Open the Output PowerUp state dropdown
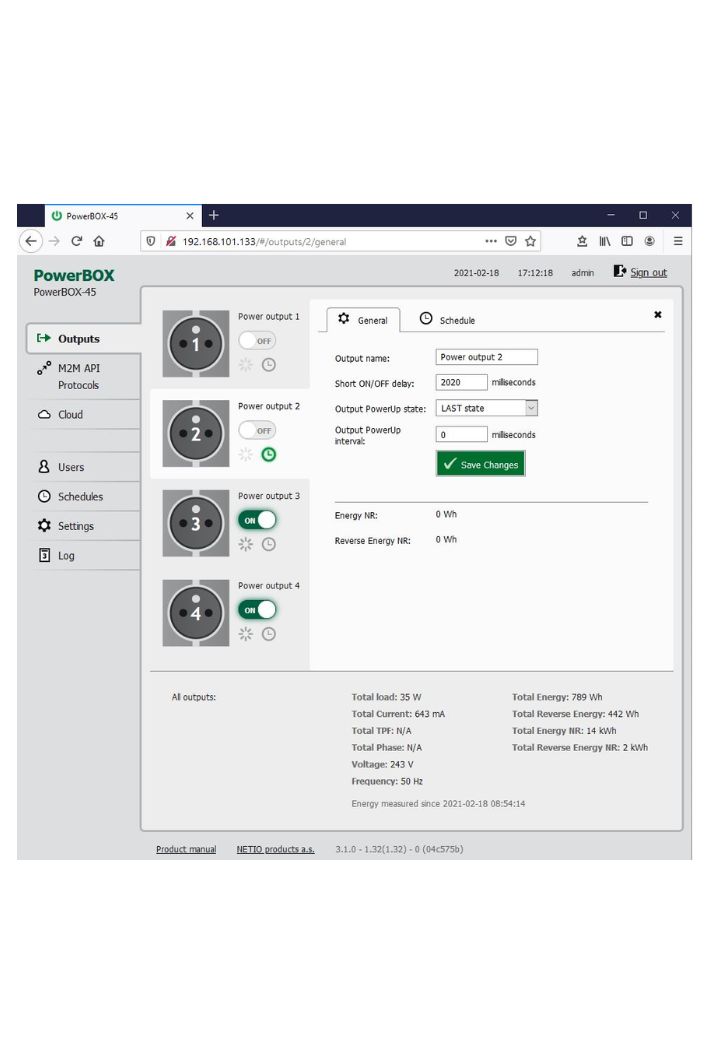This screenshot has width=709, height=1063. 487,408
